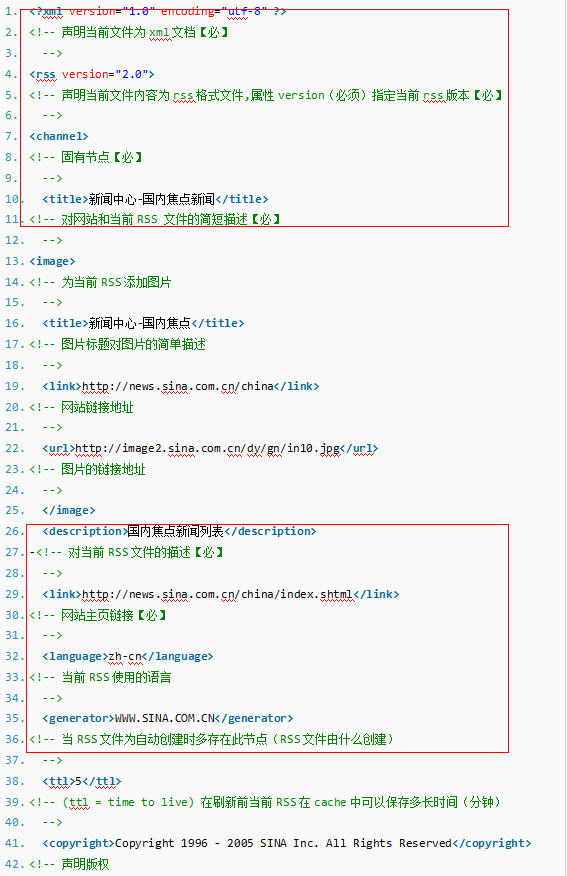
Task: Click the opening image tag line
Action: pyautogui.click(x=52, y=261)
